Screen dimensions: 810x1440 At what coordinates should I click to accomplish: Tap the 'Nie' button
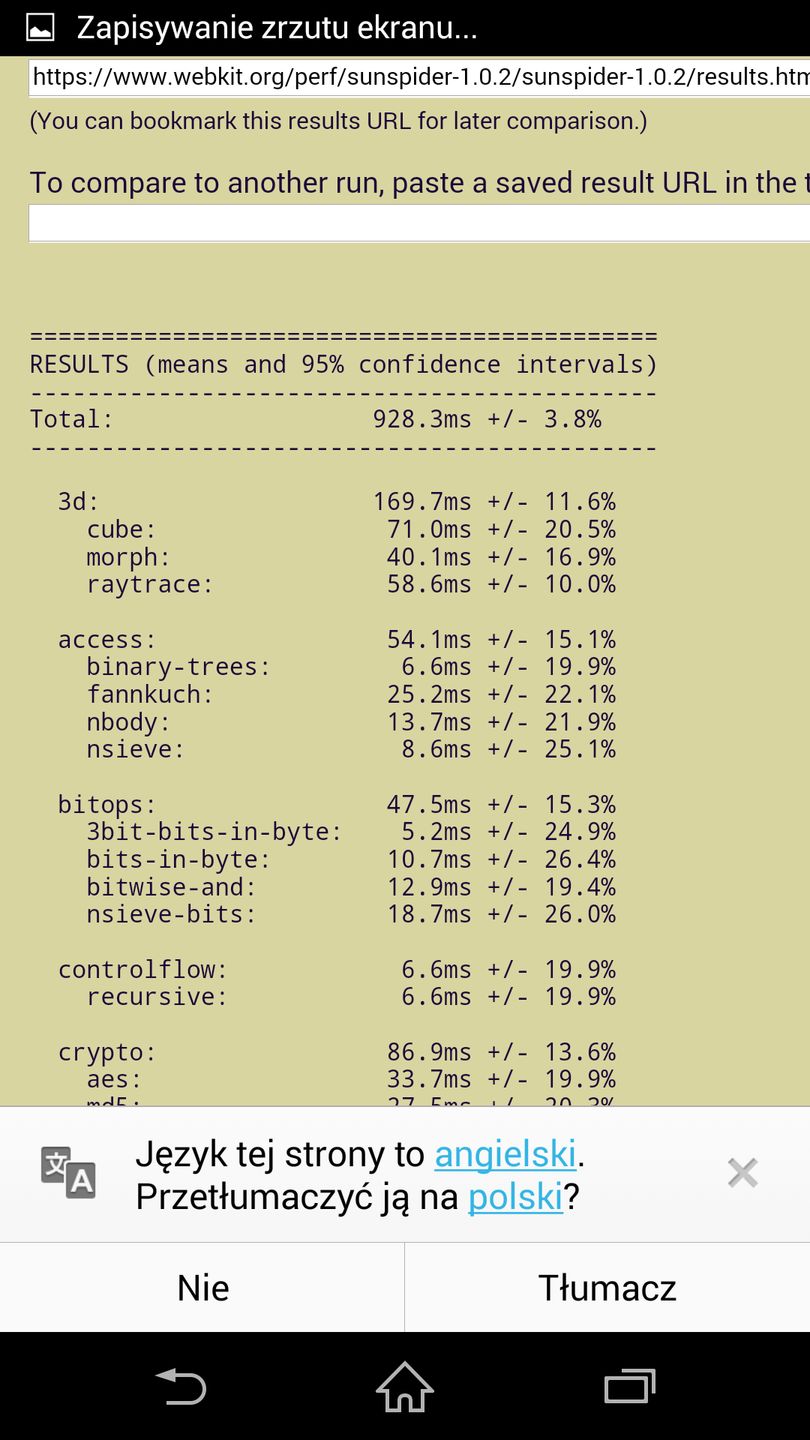(x=202, y=1287)
